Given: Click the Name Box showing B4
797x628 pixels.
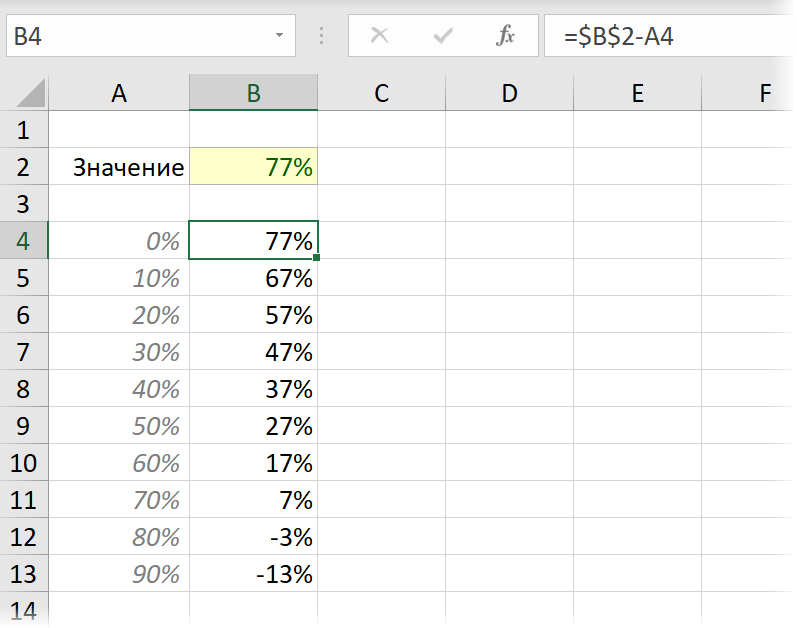Looking at the screenshot, I should (x=150, y=36).
